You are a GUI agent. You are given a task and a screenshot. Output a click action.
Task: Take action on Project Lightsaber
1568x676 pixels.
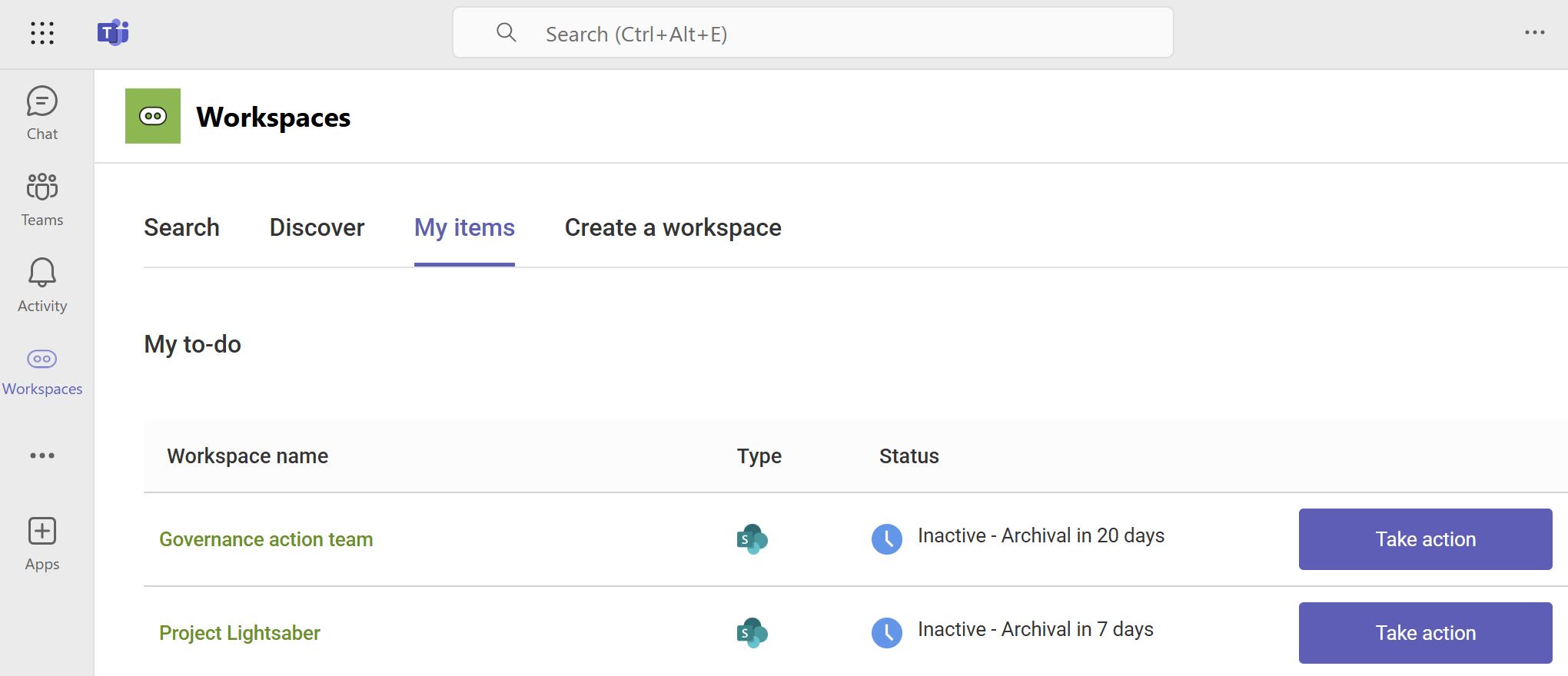coord(1426,633)
